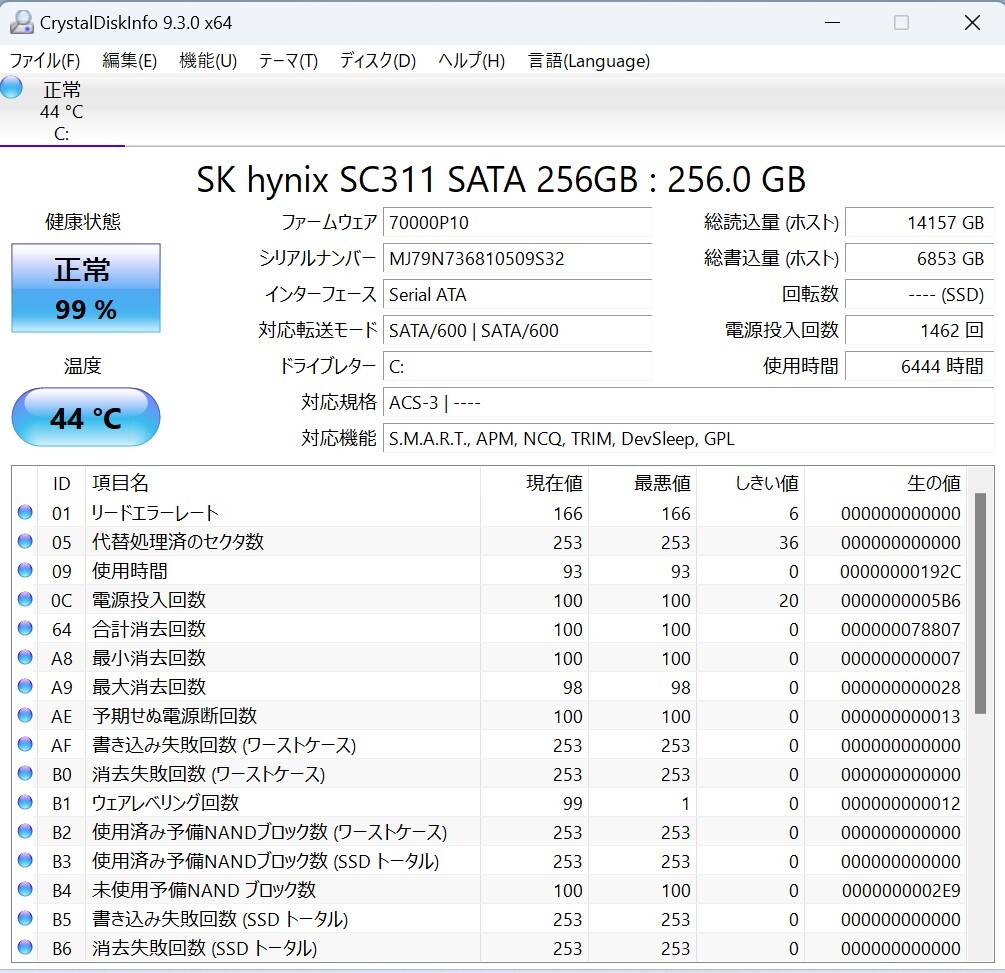Click the ID column header

tap(62, 483)
